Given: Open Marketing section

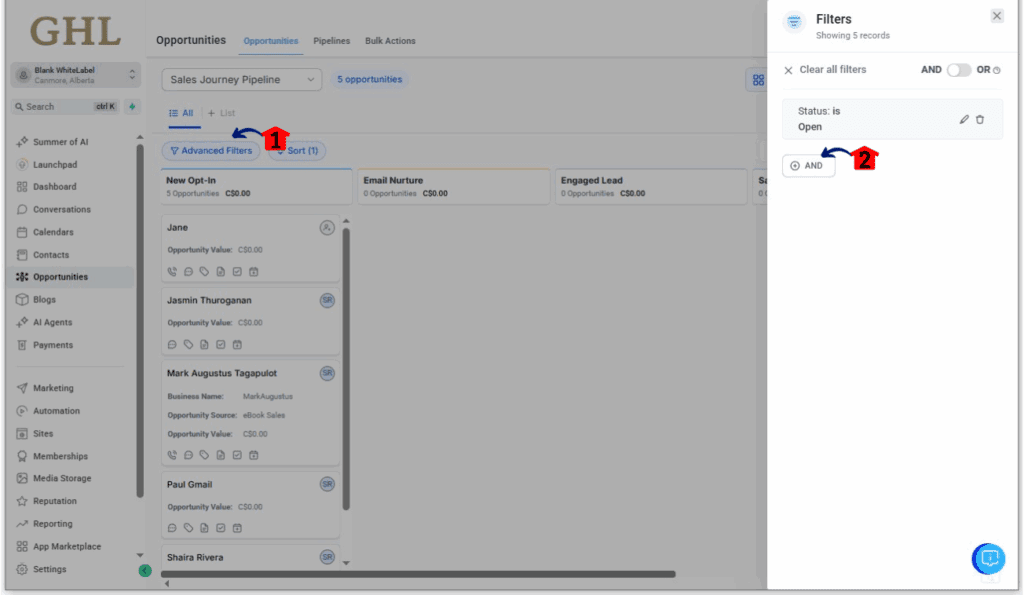Looking at the screenshot, I should pyautogui.click(x=53, y=389).
